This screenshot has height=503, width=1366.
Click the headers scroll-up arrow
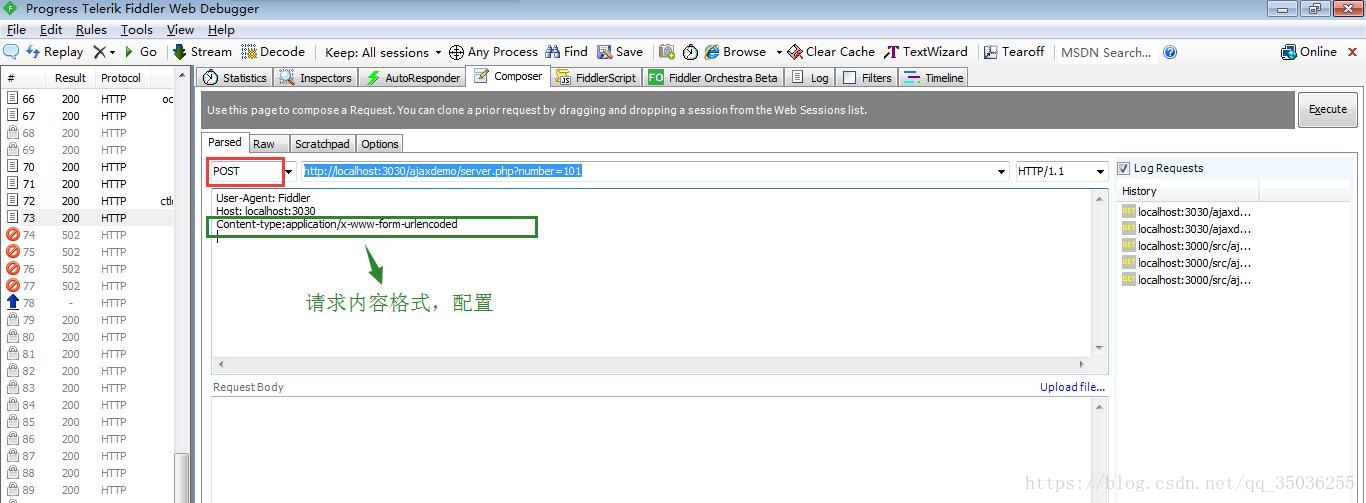click(x=1100, y=198)
